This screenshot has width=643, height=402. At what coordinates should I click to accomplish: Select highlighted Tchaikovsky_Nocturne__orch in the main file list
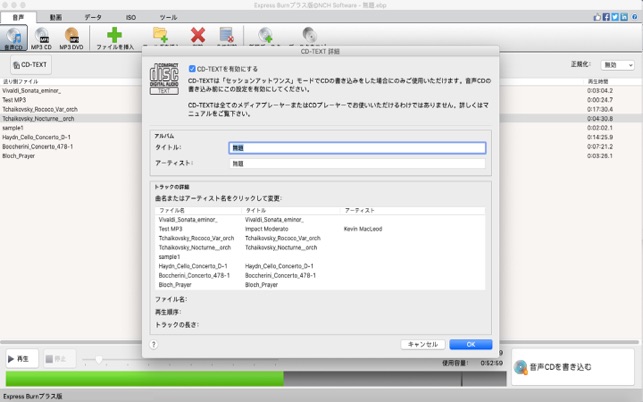(x=38, y=119)
